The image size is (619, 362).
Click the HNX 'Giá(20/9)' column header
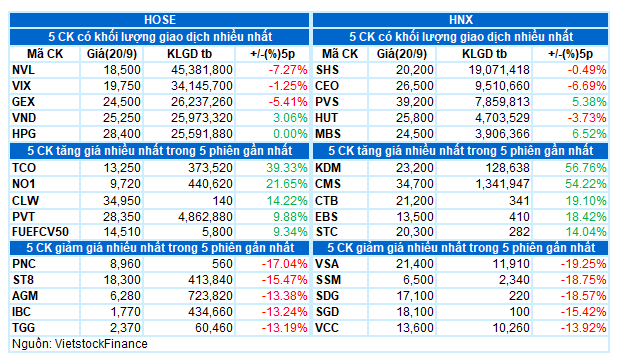(x=401, y=54)
